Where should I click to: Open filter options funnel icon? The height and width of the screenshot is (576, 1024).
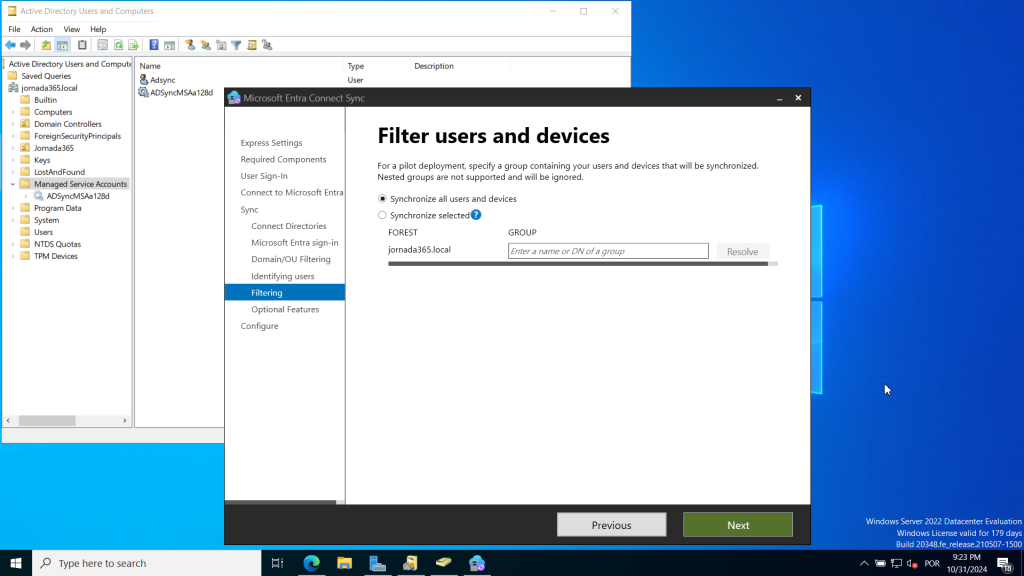[236, 45]
